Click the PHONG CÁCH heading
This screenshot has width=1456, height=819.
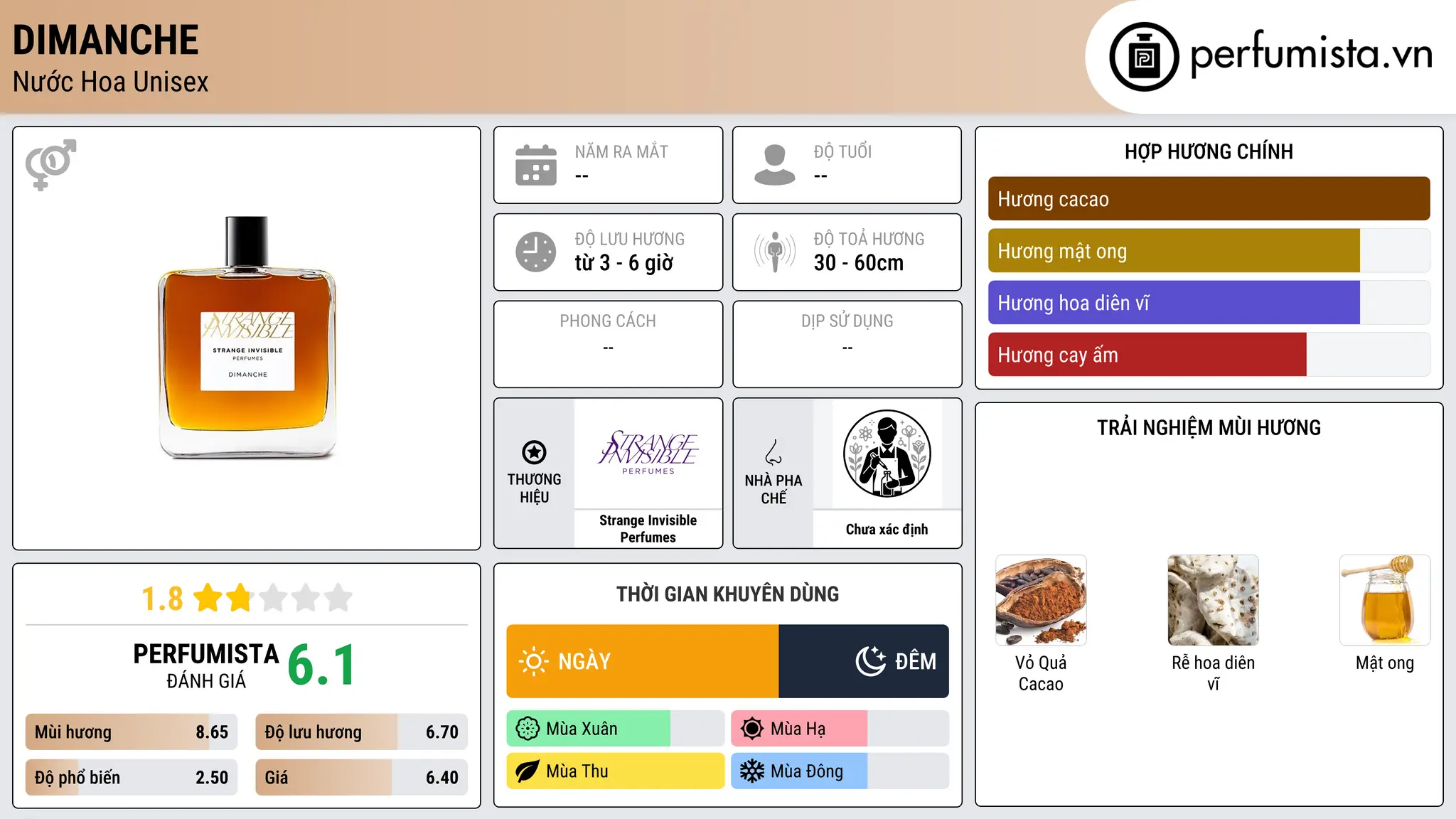click(x=608, y=321)
